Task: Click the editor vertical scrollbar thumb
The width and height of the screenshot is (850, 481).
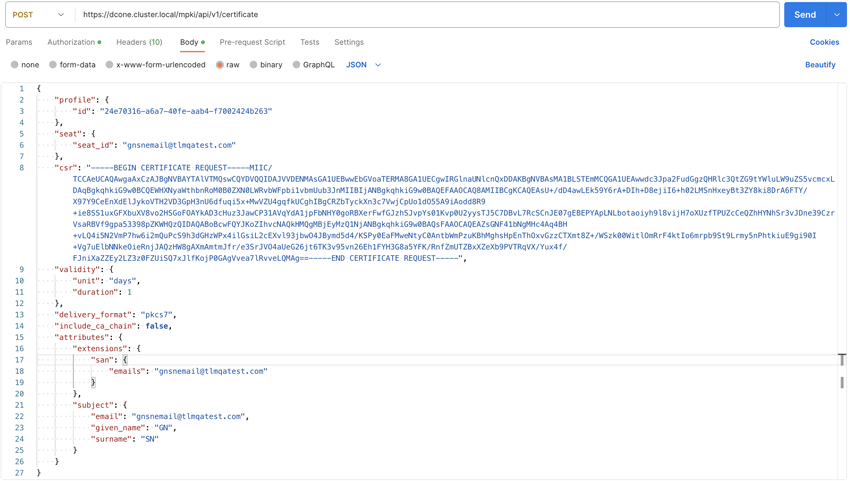Action: 842,382
